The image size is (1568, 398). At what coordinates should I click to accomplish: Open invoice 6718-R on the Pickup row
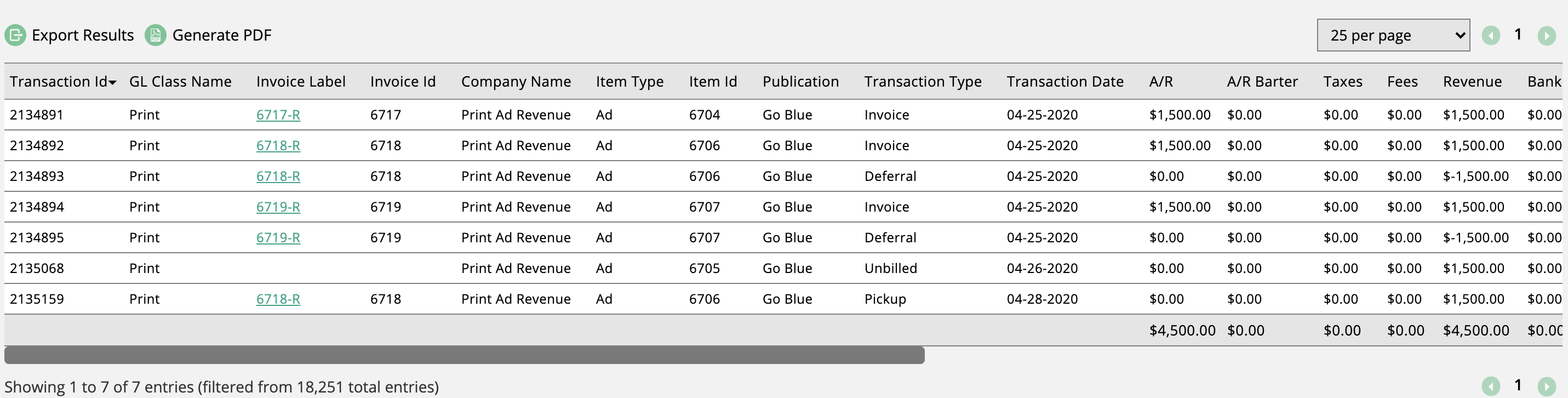(278, 299)
